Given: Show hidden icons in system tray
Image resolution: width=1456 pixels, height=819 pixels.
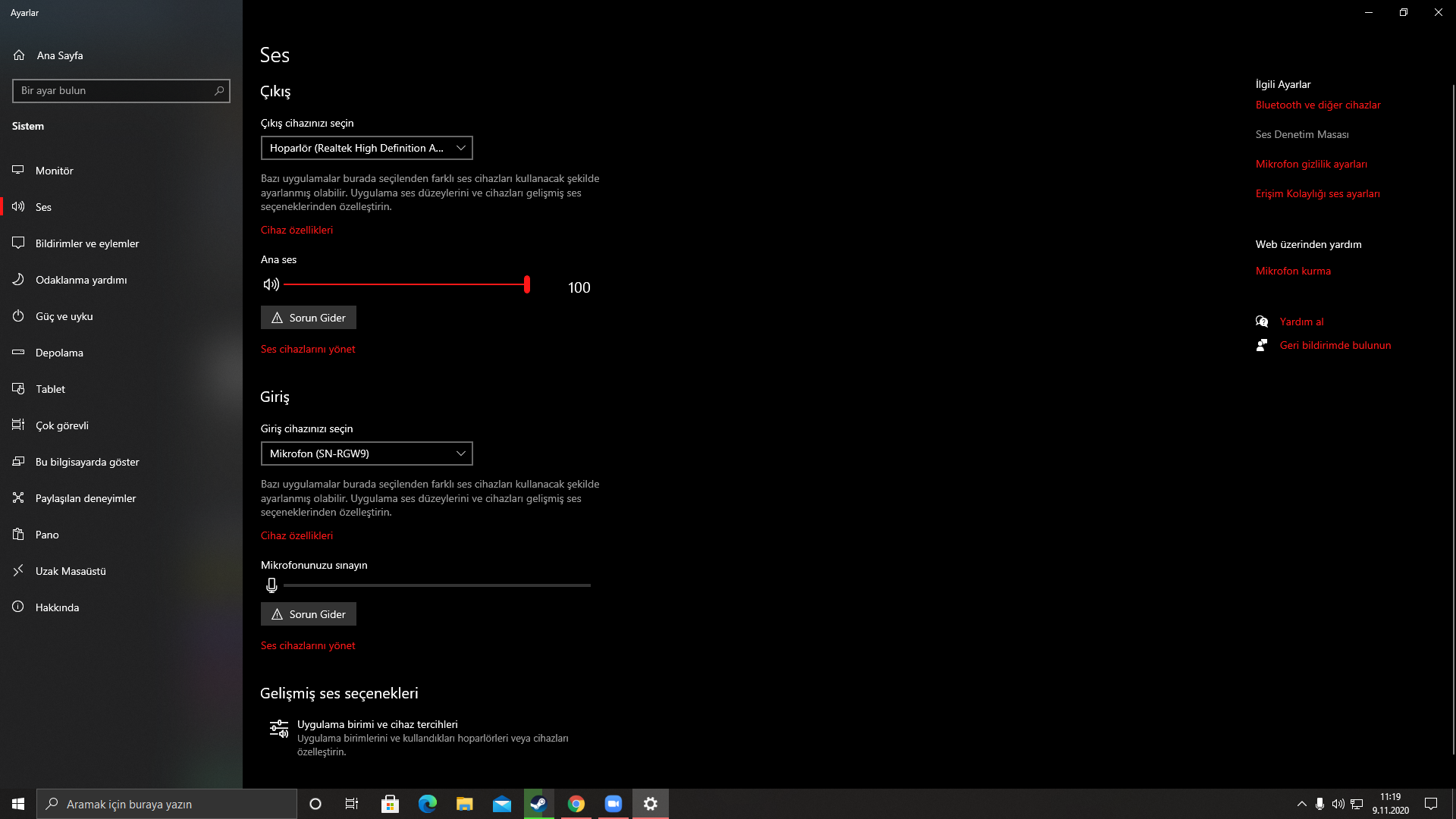Looking at the screenshot, I should pyautogui.click(x=1301, y=804).
